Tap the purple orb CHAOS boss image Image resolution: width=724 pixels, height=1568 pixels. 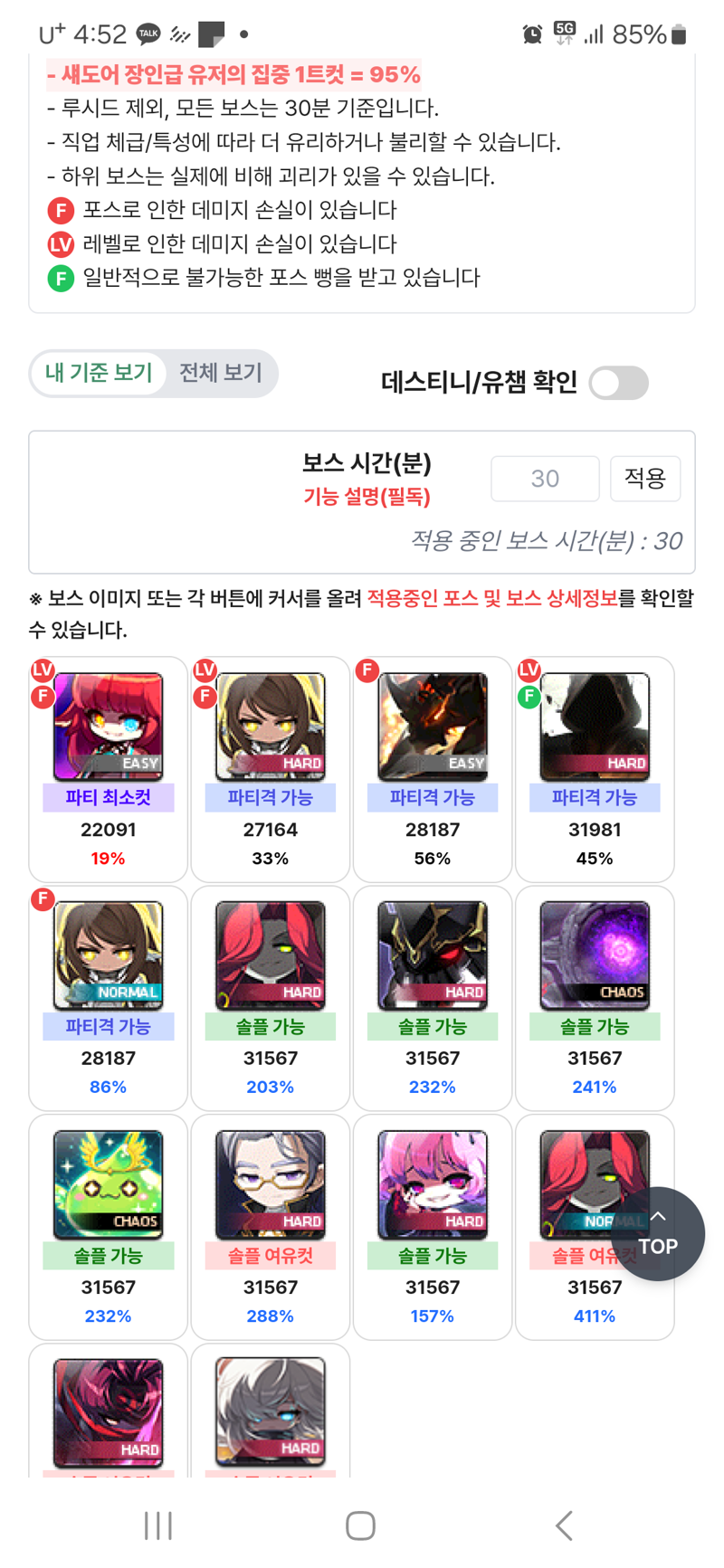click(595, 955)
